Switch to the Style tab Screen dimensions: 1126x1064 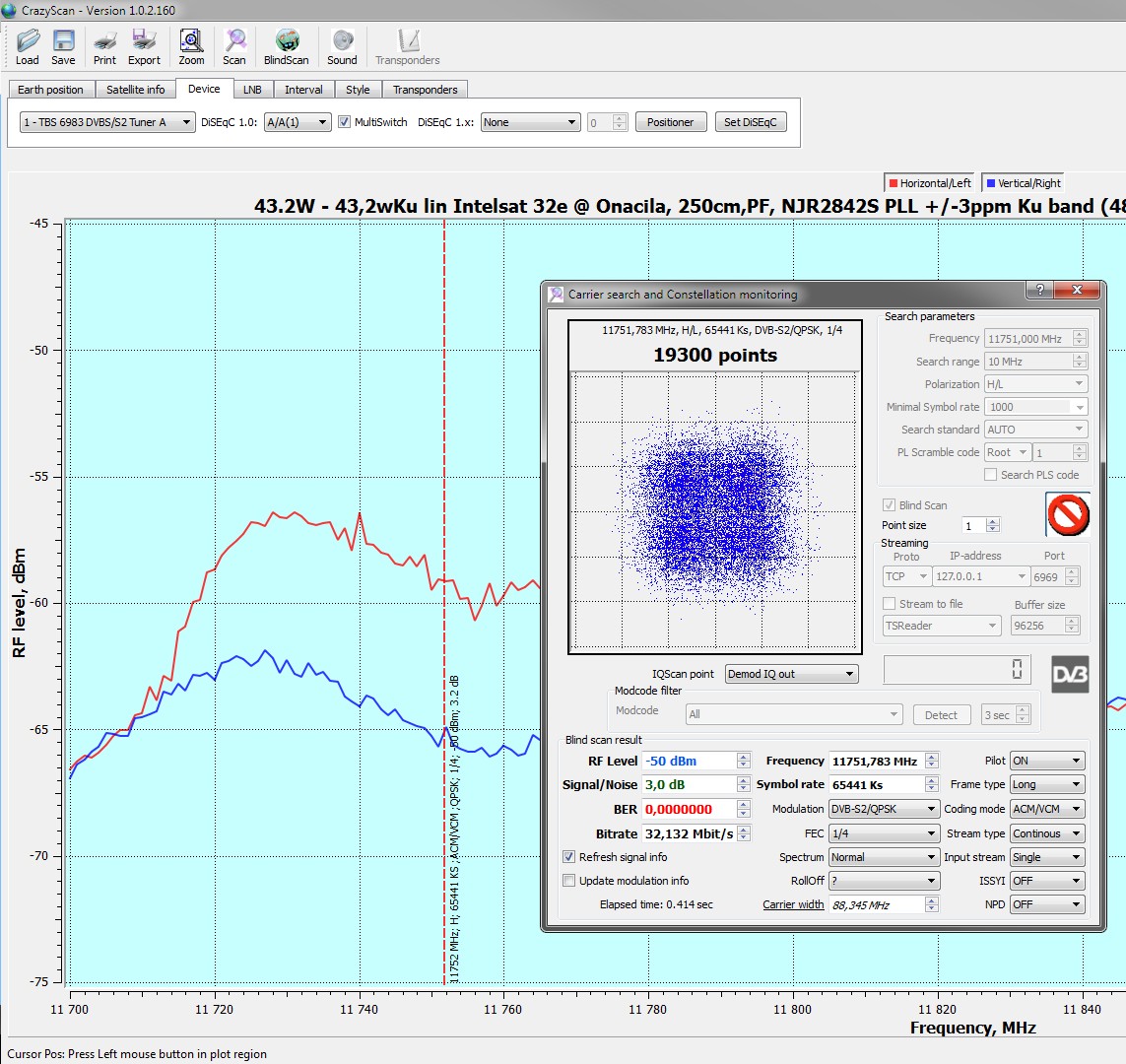[358, 90]
